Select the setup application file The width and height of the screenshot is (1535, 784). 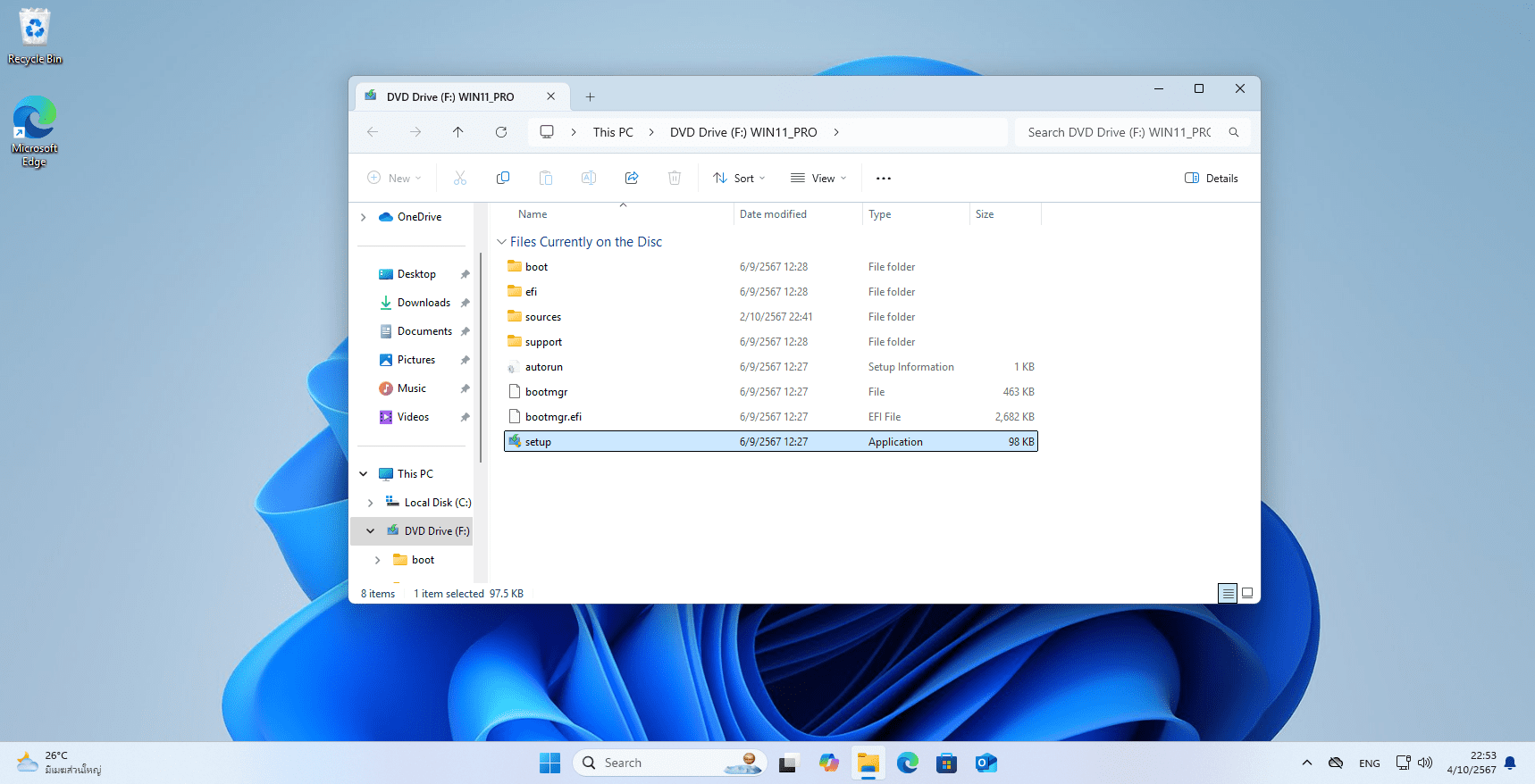[x=771, y=442]
